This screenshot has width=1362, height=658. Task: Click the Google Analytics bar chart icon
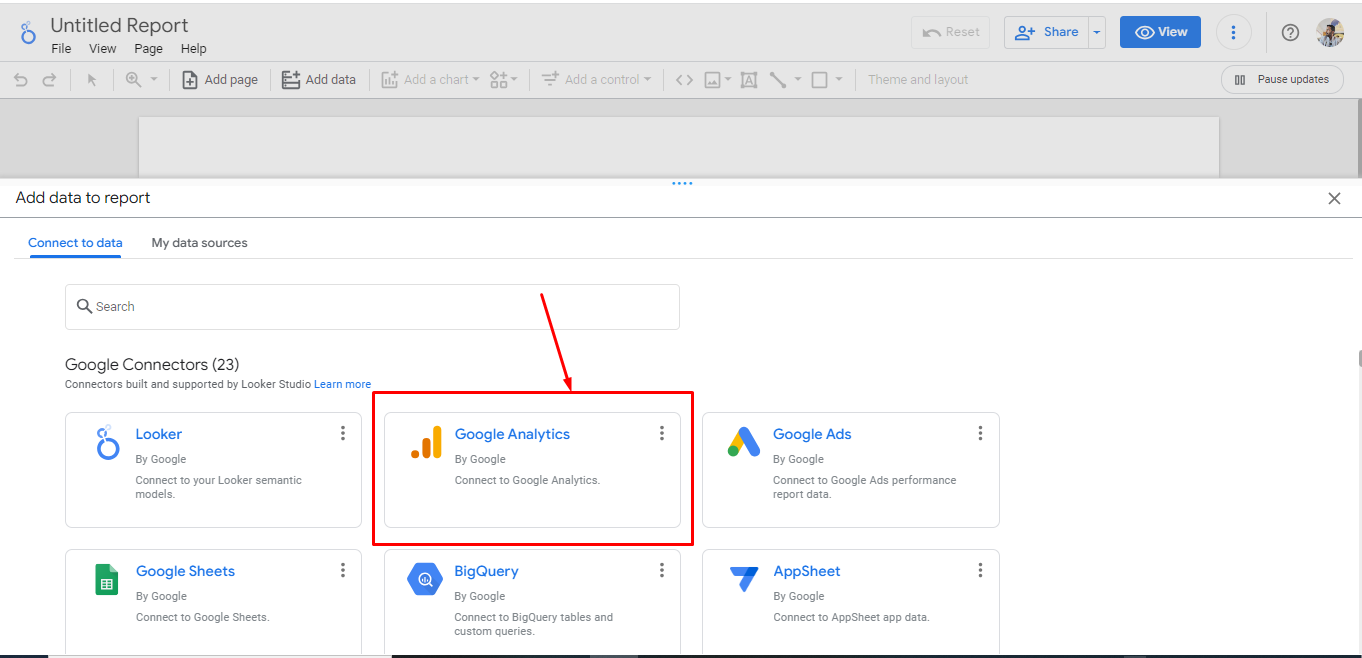pyautogui.click(x=426, y=442)
